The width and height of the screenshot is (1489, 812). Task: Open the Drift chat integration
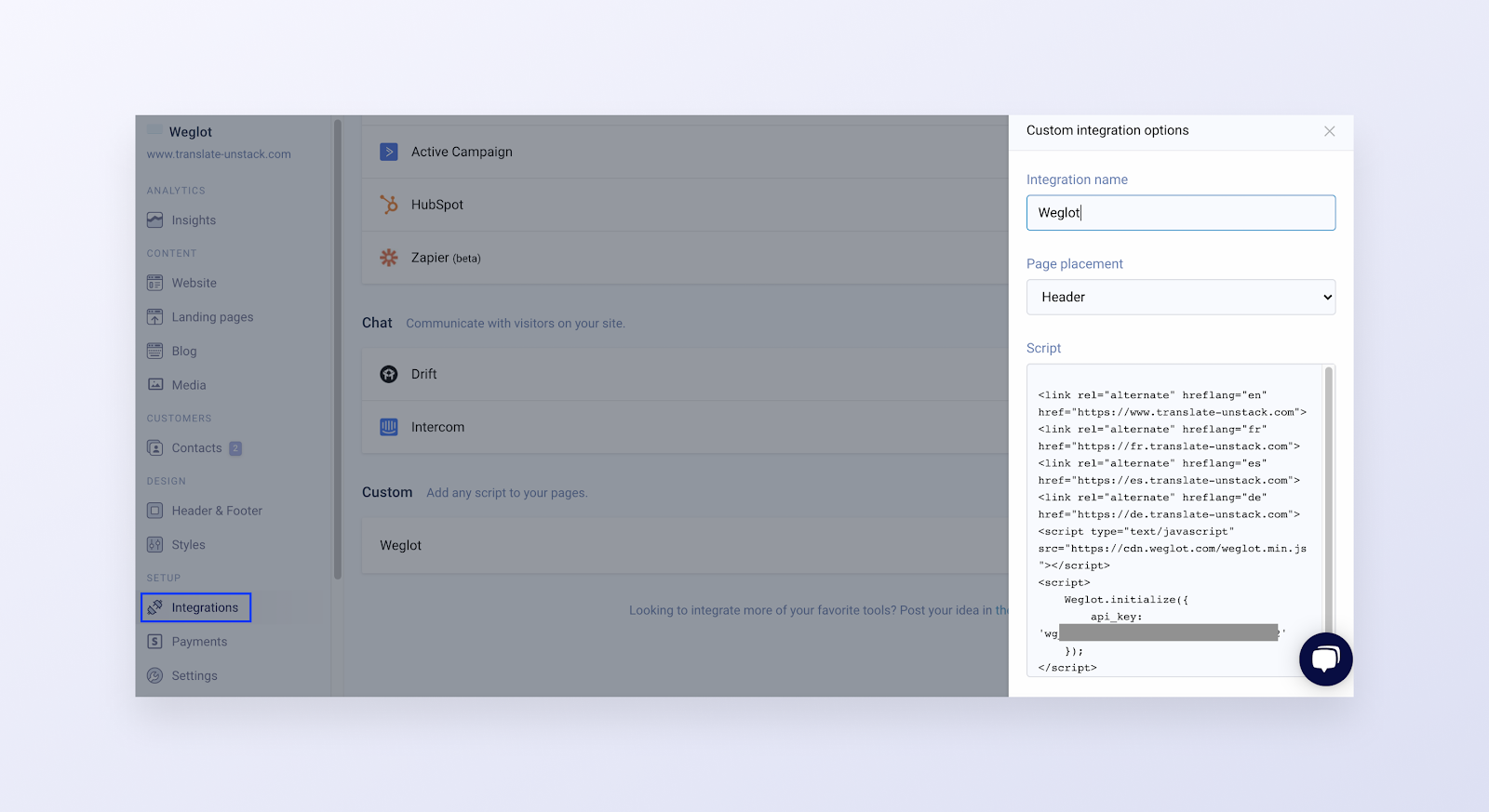[x=685, y=374]
